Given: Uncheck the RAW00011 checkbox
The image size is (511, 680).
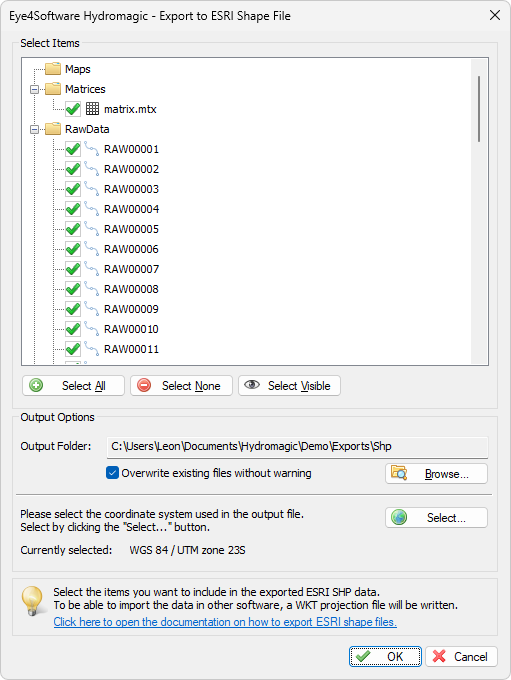Looking at the screenshot, I should 73,349.
